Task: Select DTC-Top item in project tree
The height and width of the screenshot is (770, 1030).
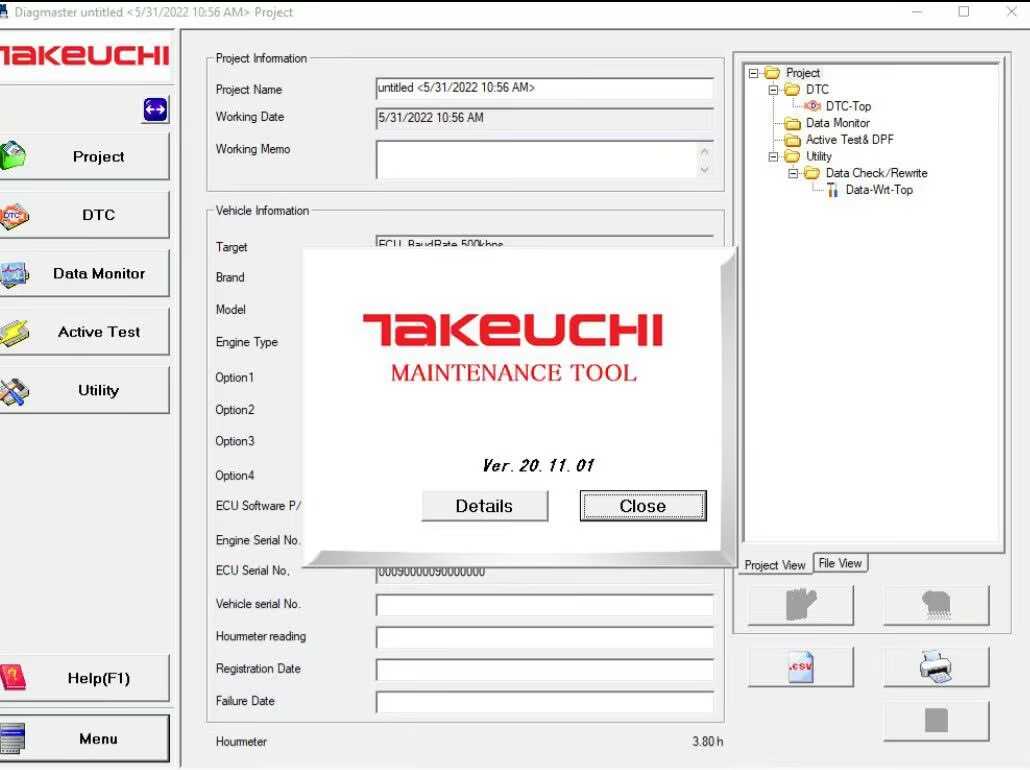Action: [847, 106]
